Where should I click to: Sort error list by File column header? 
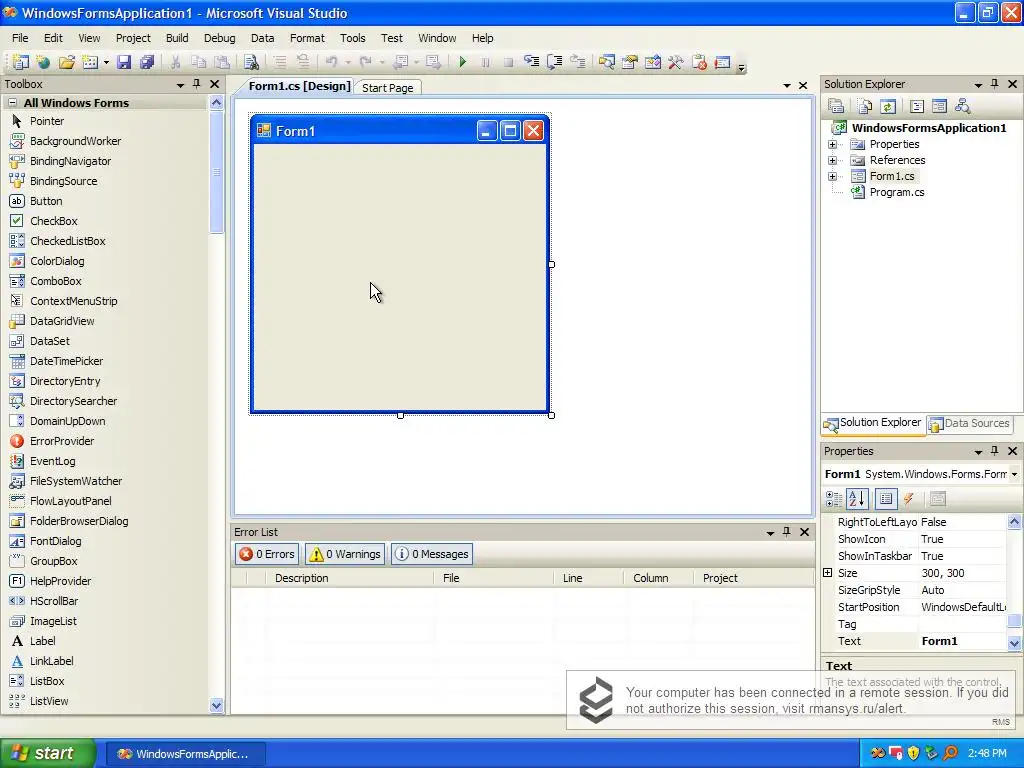493,578
